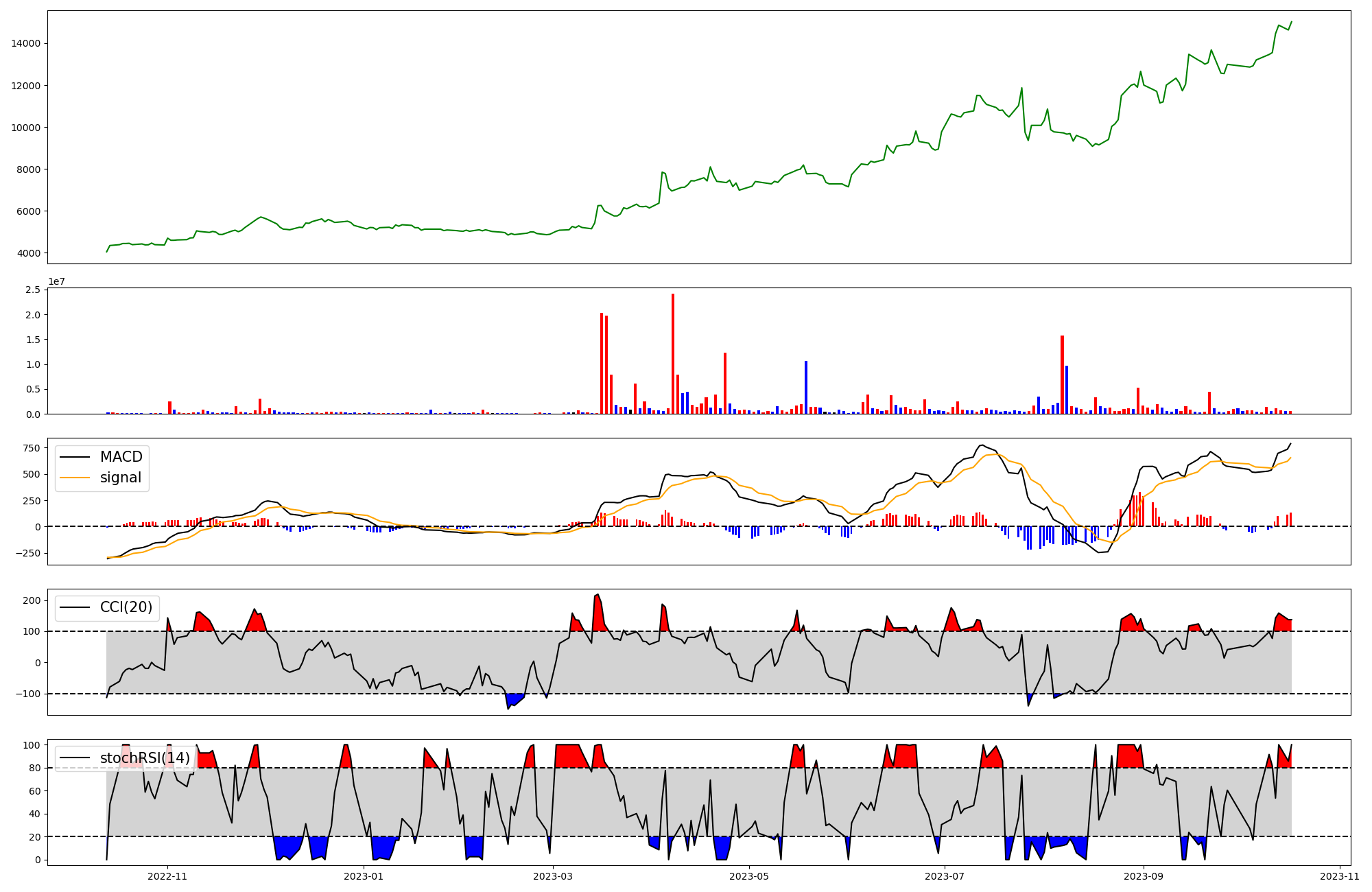The width and height of the screenshot is (1372, 892).
Task: Click the 14000 price axis tick label
Action: click(x=27, y=43)
